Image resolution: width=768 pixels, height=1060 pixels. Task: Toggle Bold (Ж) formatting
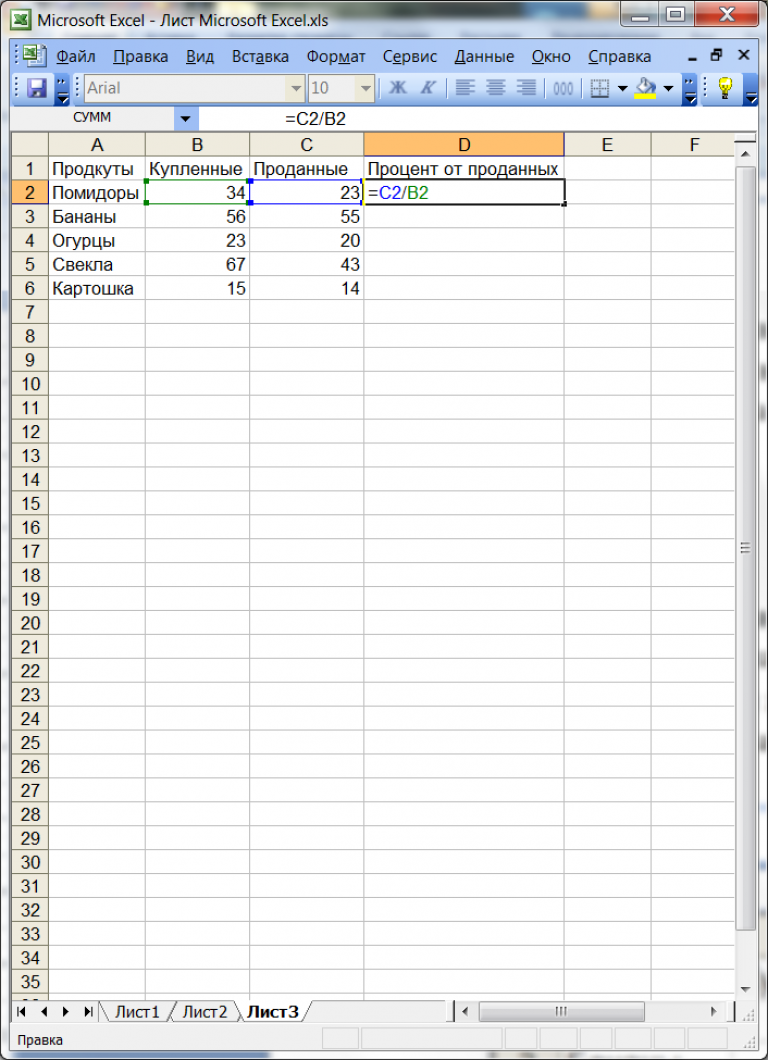tap(398, 88)
